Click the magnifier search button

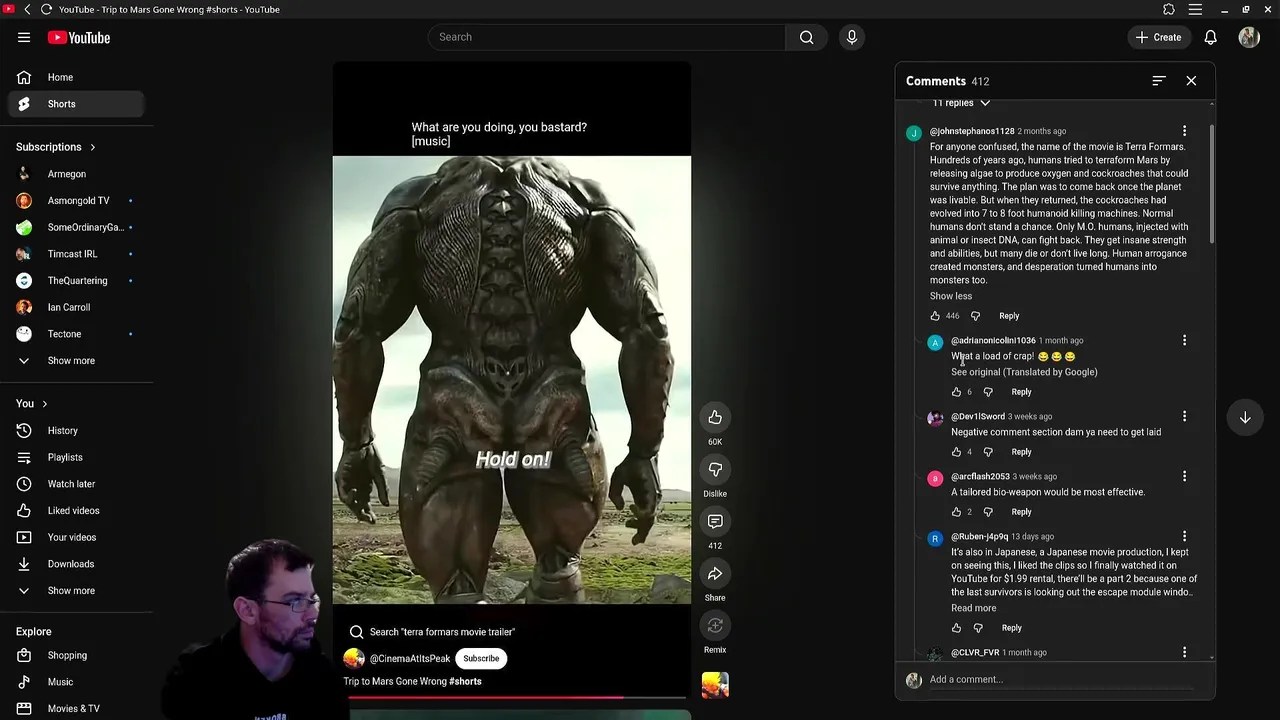806,37
